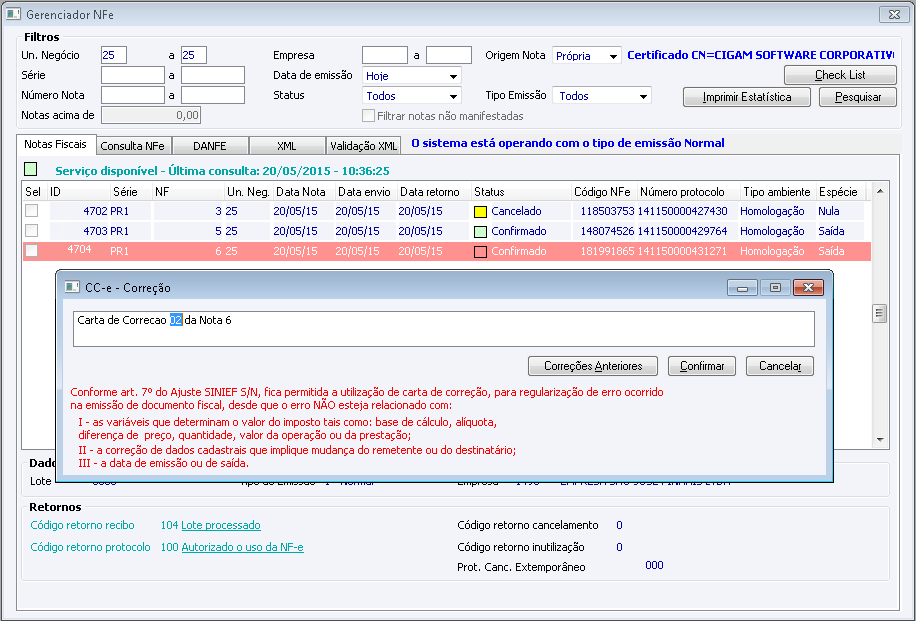
Task: Click the Empresa start field
Action: pos(384,55)
